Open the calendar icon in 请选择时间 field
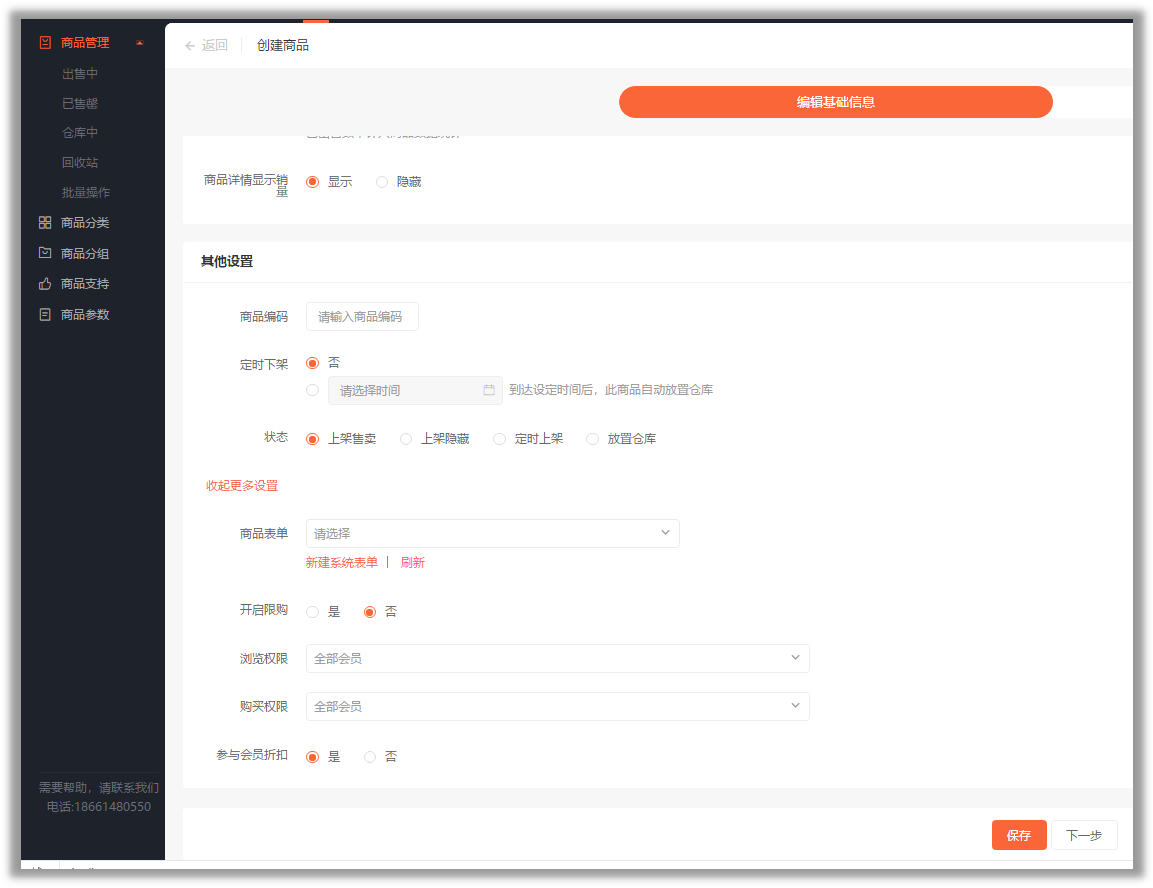This screenshot has width=1153, height=888. (x=489, y=390)
